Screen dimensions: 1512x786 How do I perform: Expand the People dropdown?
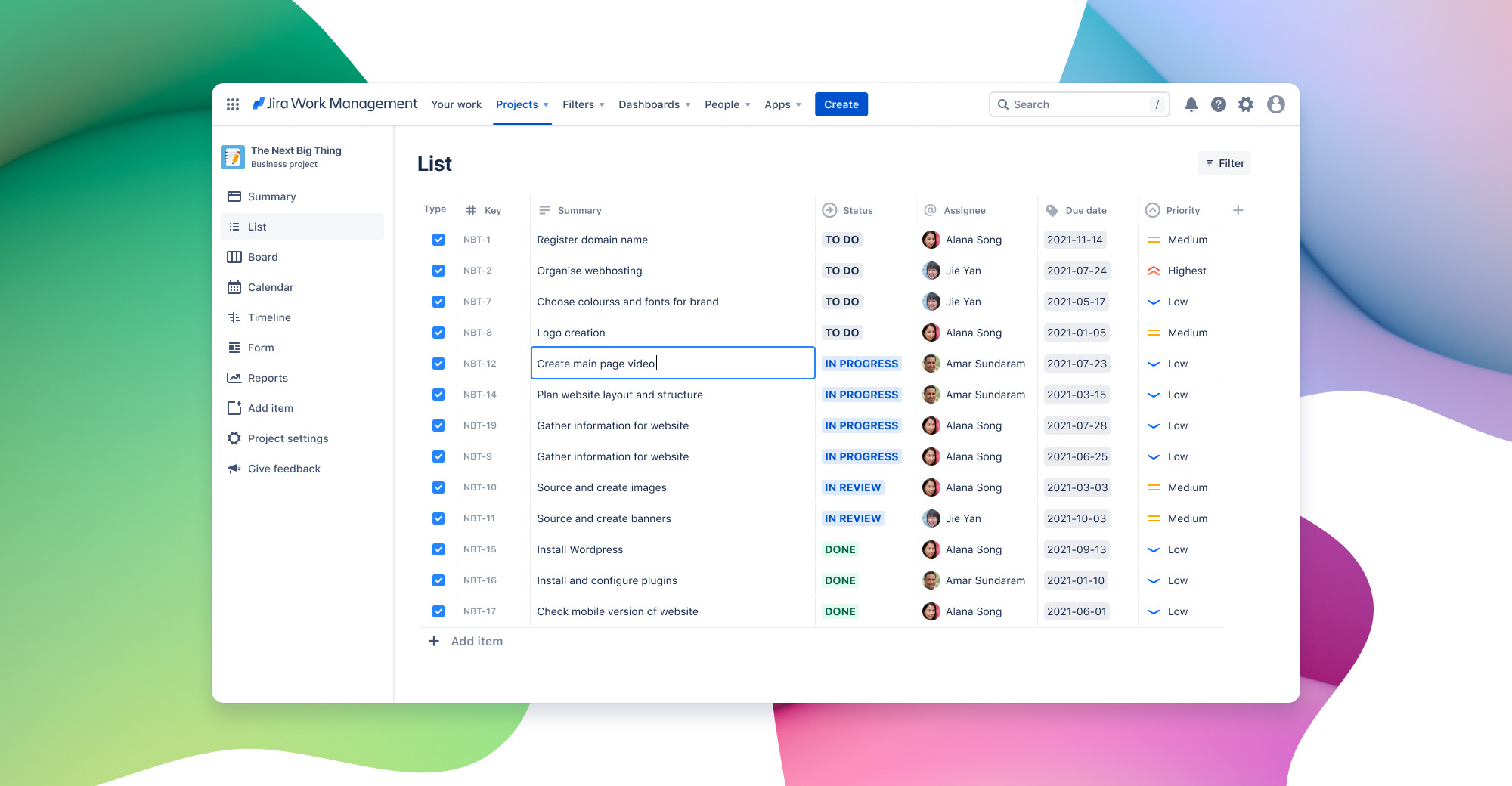tap(727, 104)
